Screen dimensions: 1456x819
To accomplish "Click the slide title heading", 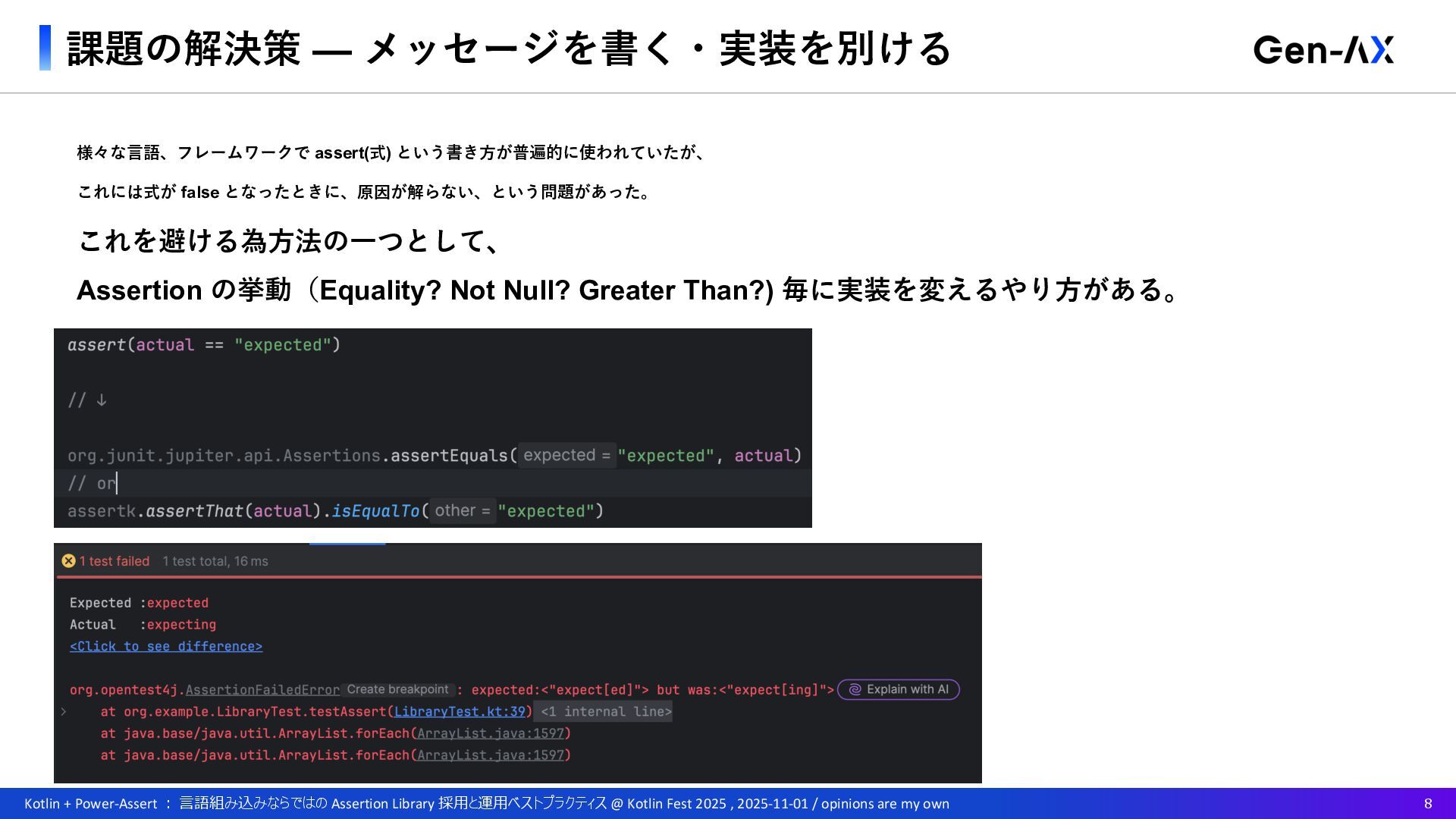I will (508, 49).
